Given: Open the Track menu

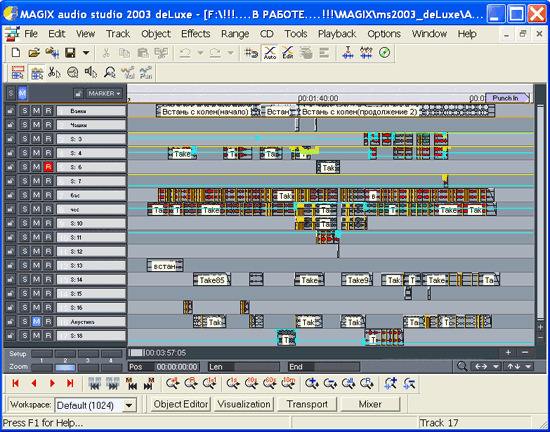Looking at the screenshot, I should pyautogui.click(x=118, y=34).
